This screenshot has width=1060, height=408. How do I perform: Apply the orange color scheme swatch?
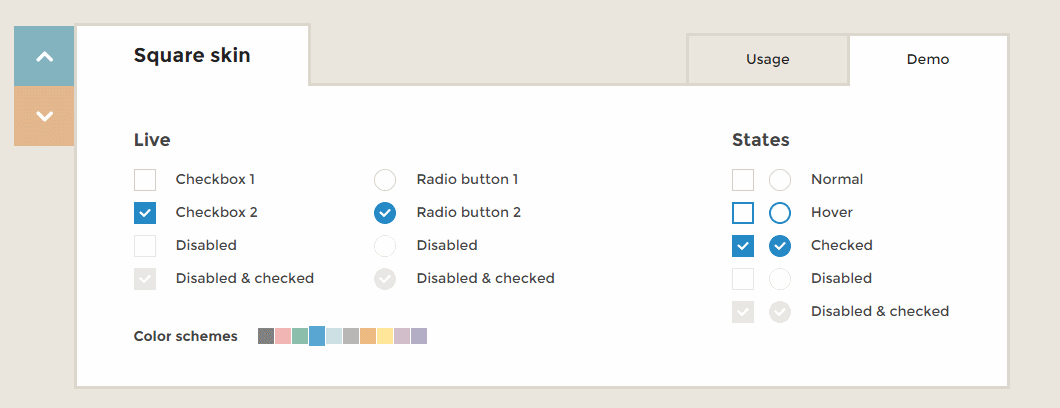(x=368, y=336)
